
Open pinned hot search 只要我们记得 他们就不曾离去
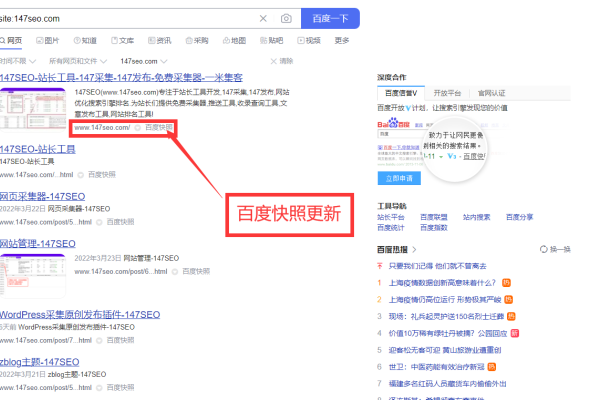tap(437, 266)
